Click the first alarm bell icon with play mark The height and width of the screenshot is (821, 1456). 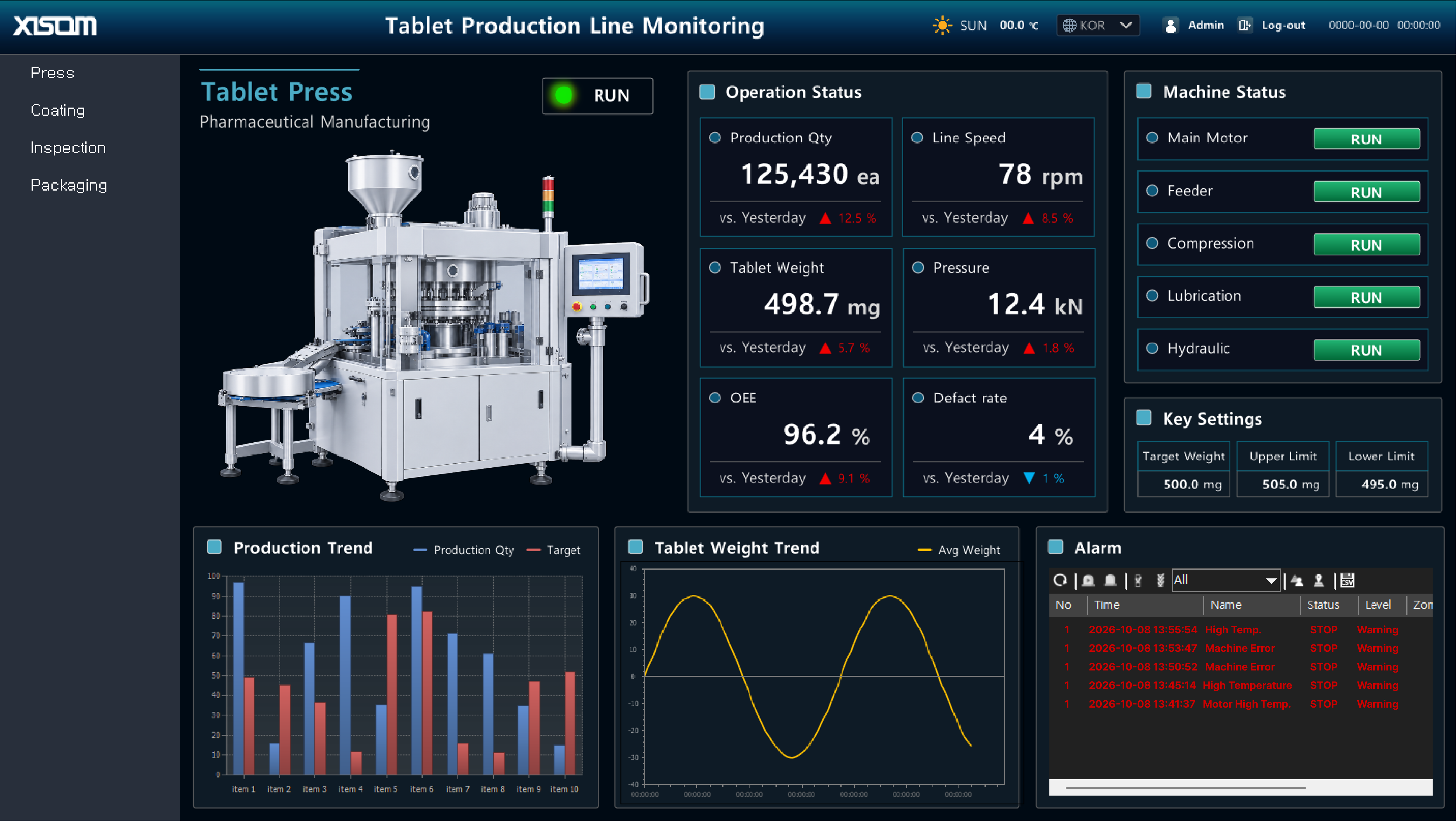1089,580
